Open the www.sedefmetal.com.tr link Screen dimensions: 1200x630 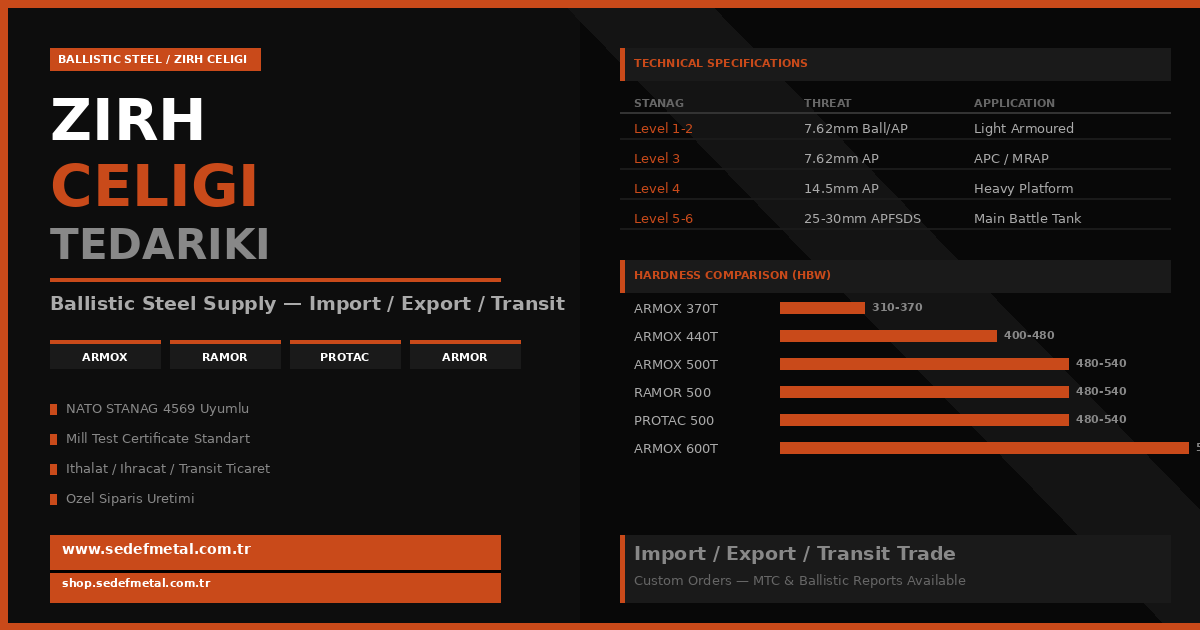[275, 552]
